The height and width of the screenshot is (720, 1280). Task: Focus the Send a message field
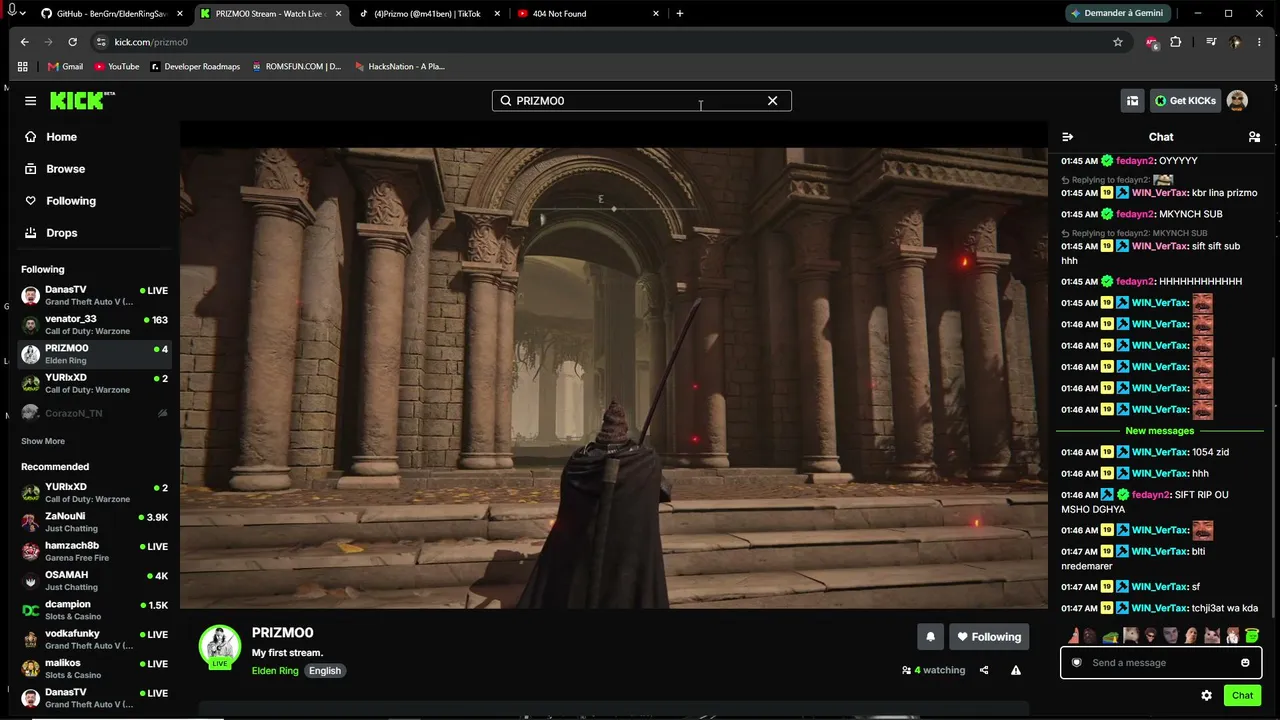(x=1161, y=663)
